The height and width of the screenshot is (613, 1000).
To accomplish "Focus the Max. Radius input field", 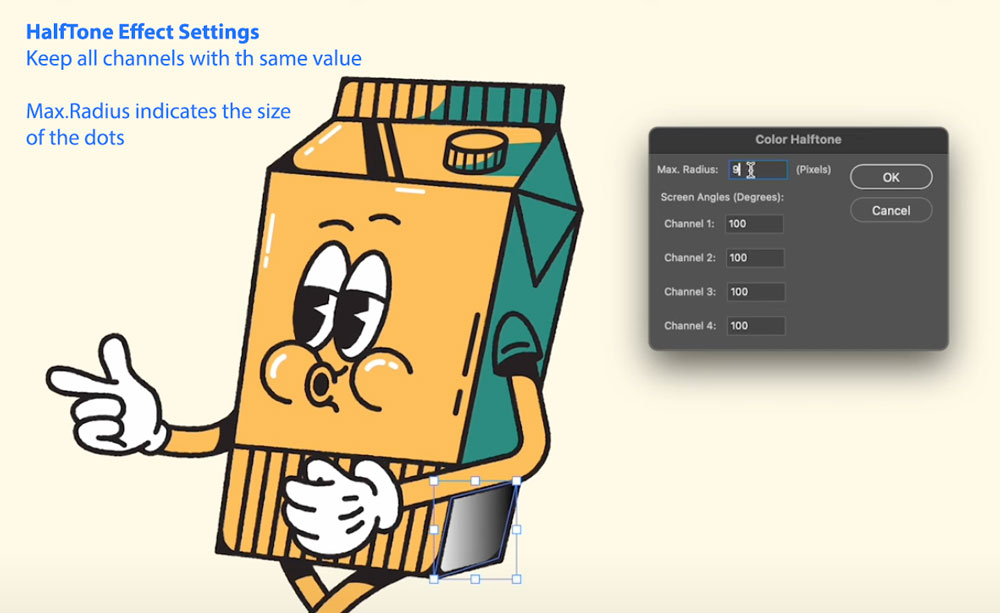I will pyautogui.click(x=757, y=170).
